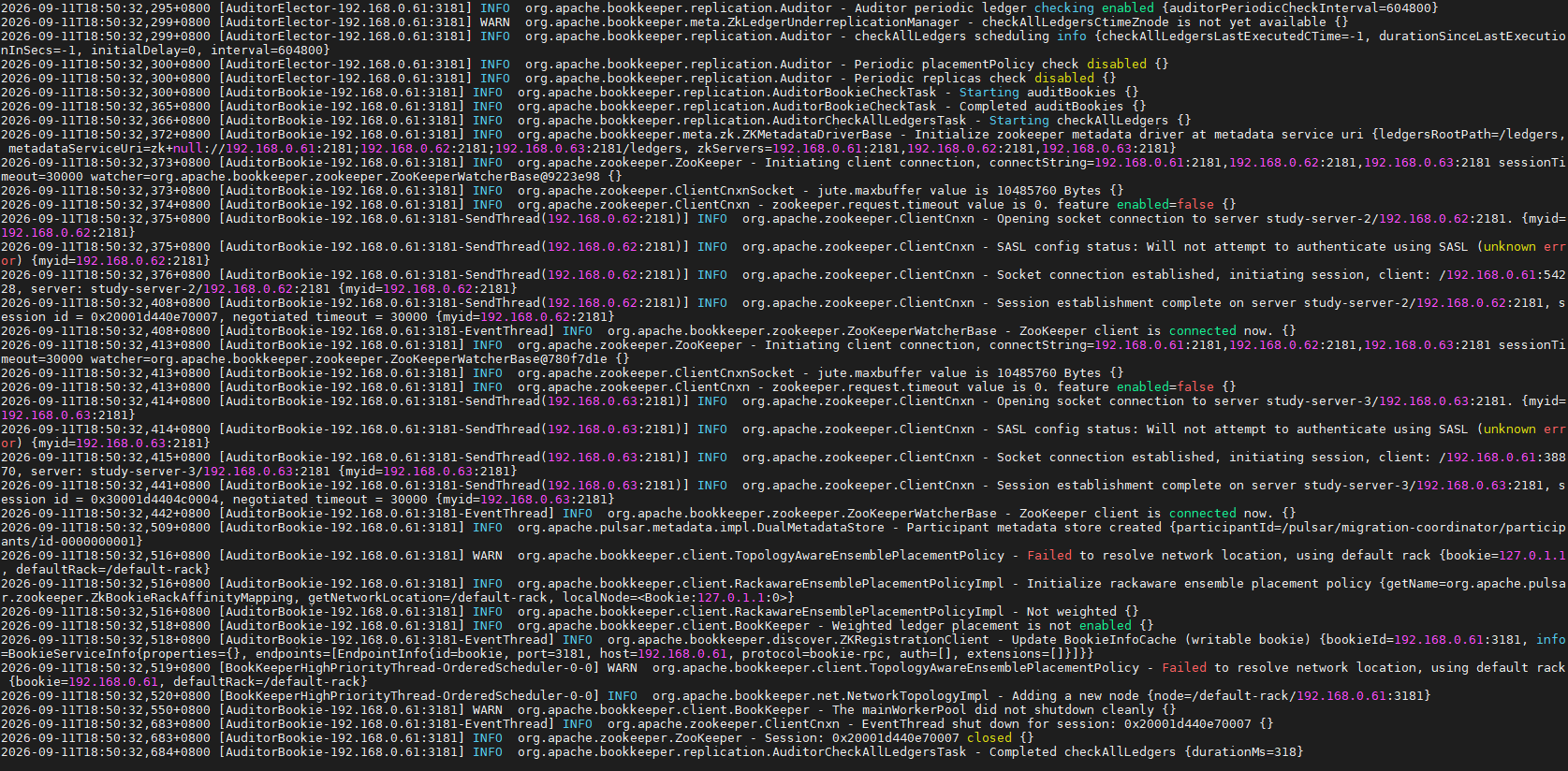The width and height of the screenshot is (1568, 771).
Task: Click "Update BookieInfoCache (writable bookie)" text
Action: point(1162,640)
